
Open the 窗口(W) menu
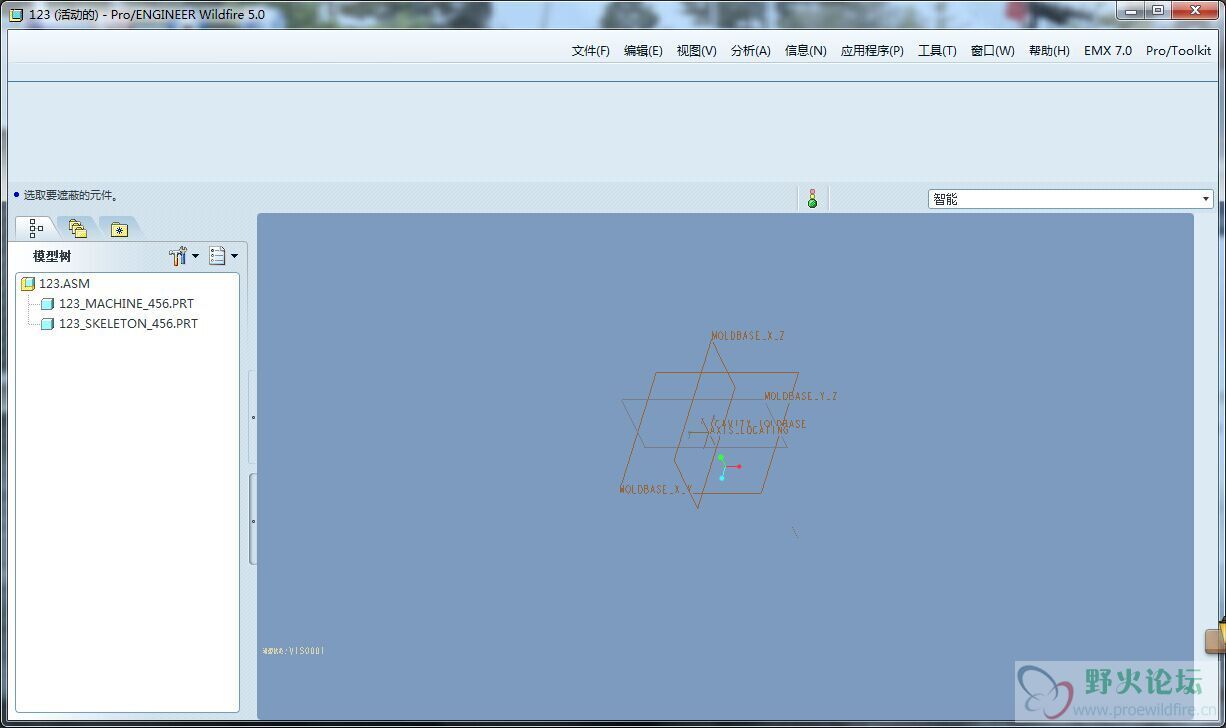pos(992,51)
